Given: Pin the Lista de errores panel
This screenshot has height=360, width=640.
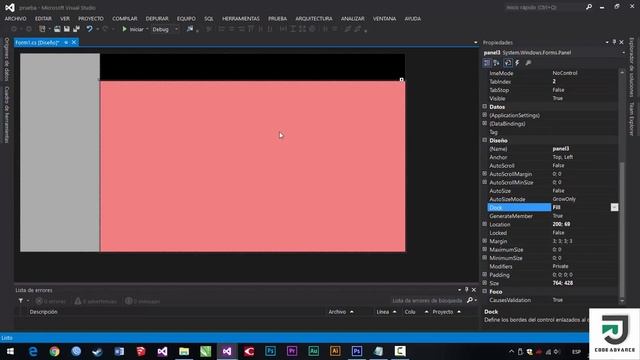Looking at the screenshot, I should 467,290.
